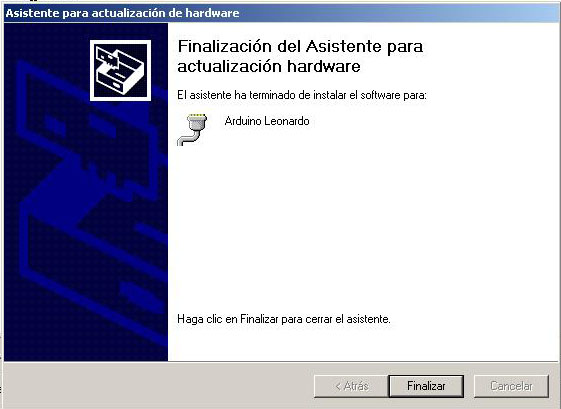Click the word 'Finalizar' inside the instruction sentence

tap(259, 319)
